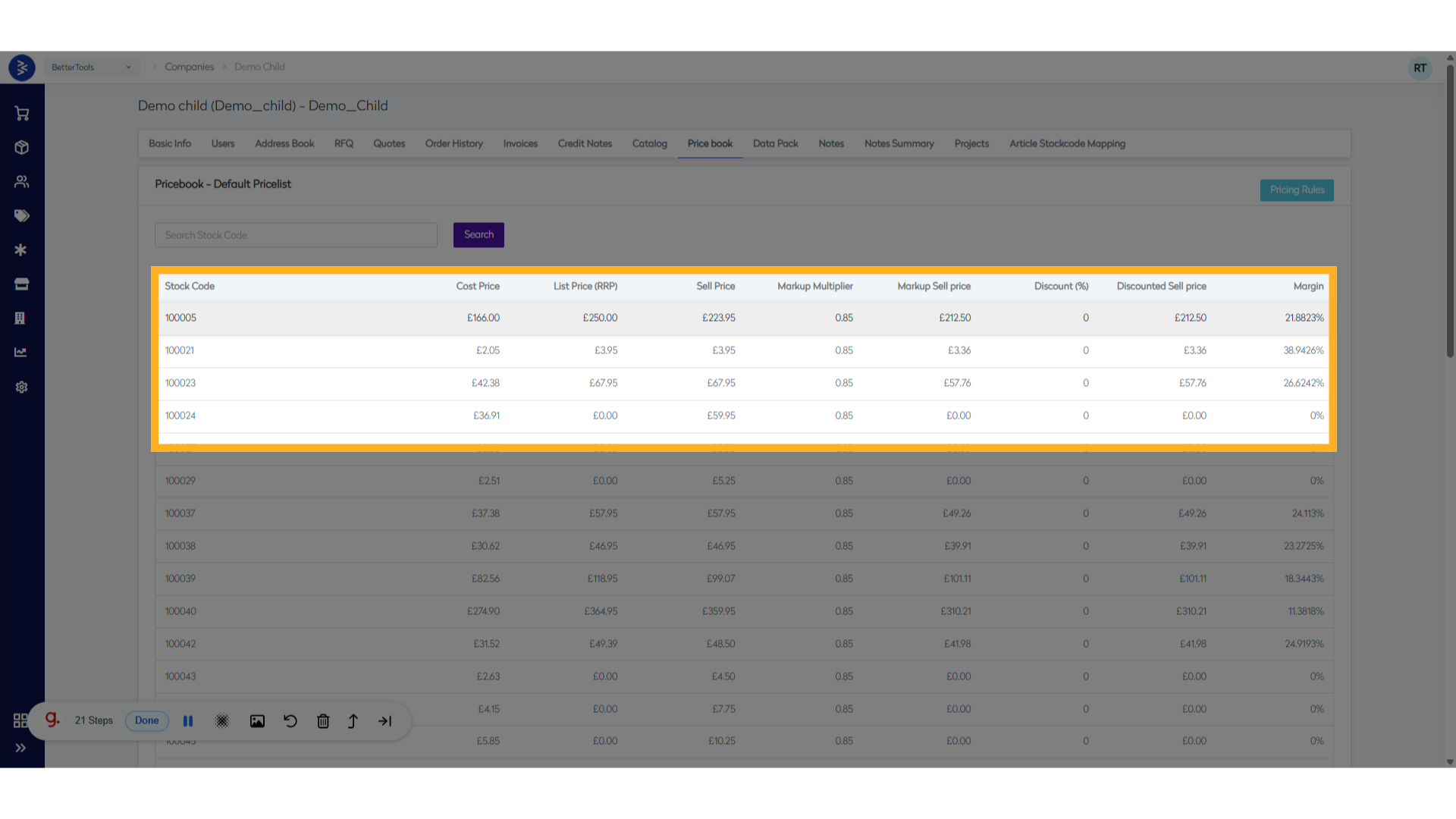Click the trash icon in recorder toolbar

(x=323, y=721)
